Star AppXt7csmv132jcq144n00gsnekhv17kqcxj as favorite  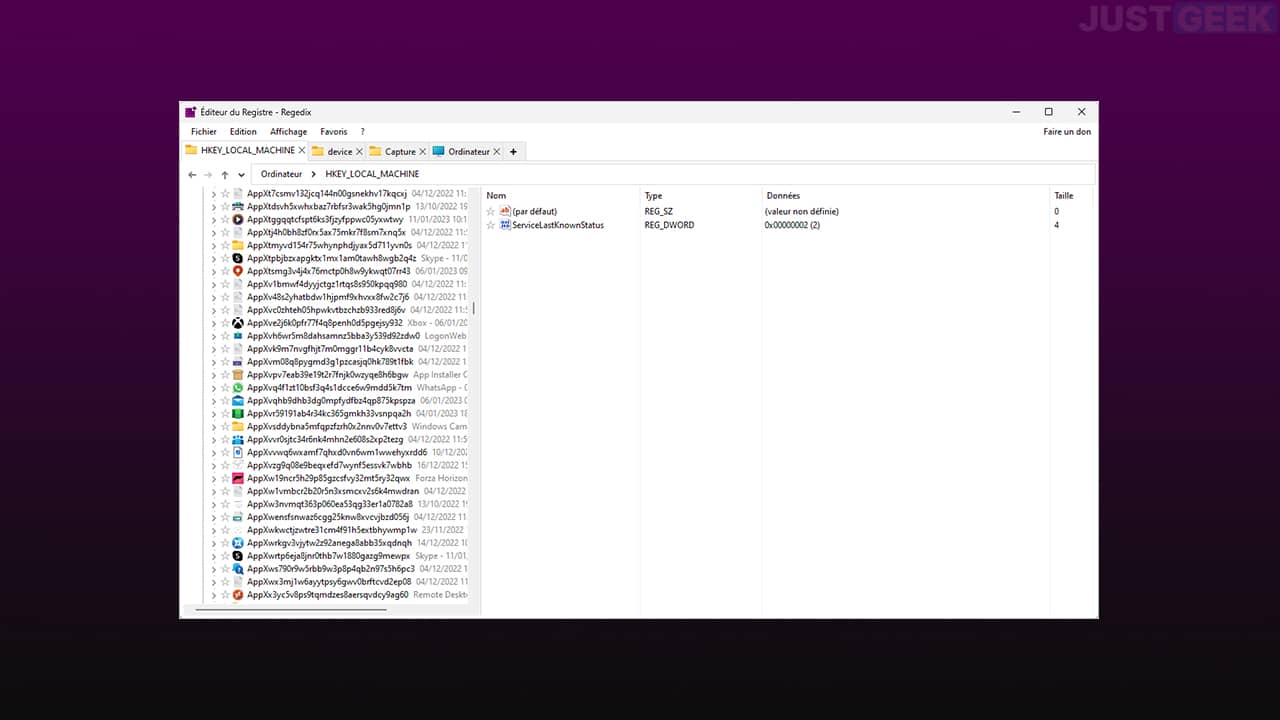tap(225, 193)
